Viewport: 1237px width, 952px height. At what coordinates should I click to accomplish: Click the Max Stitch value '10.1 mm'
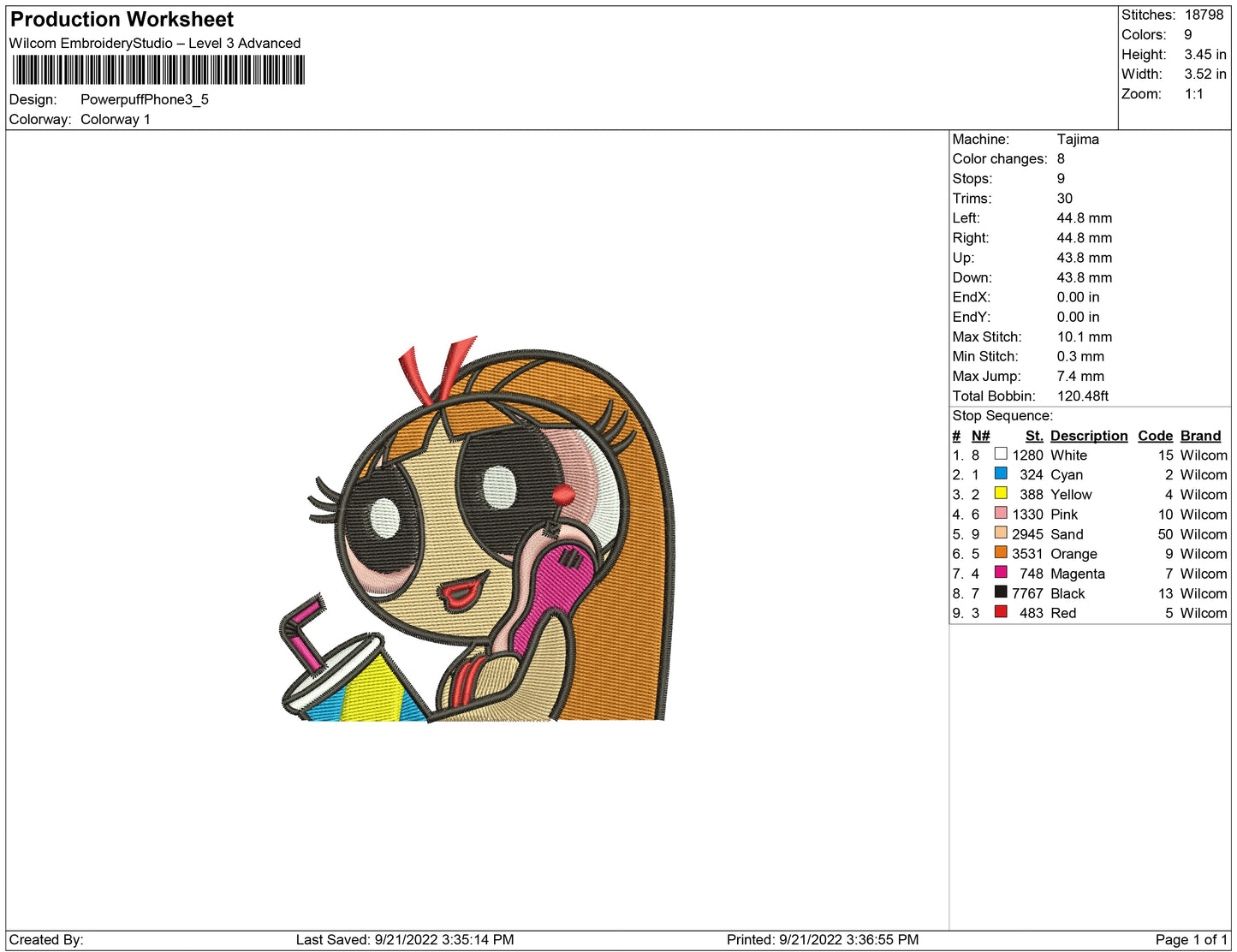(x=1085, y=337)
